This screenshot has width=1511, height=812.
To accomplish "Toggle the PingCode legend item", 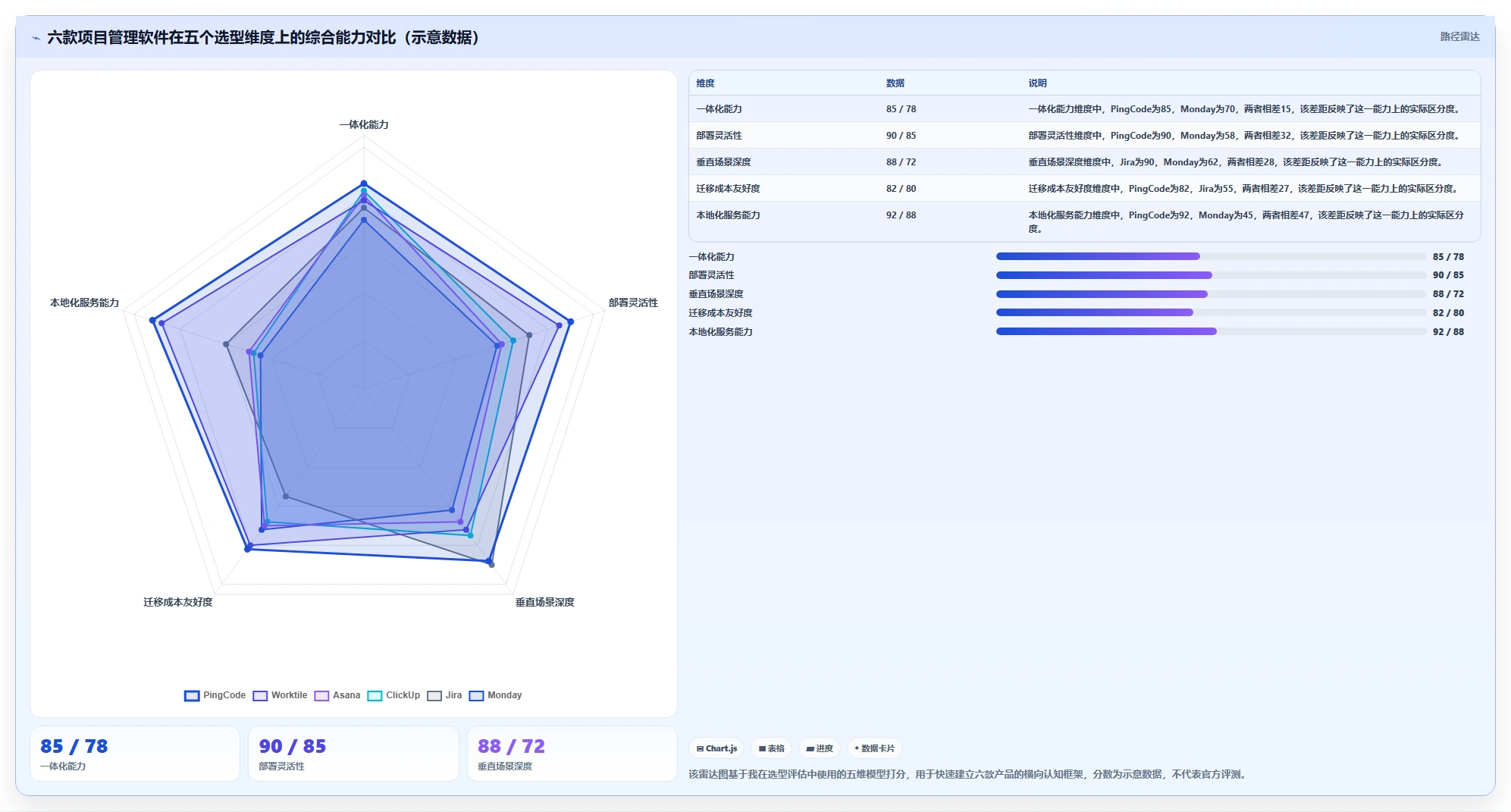I will 215,695.
